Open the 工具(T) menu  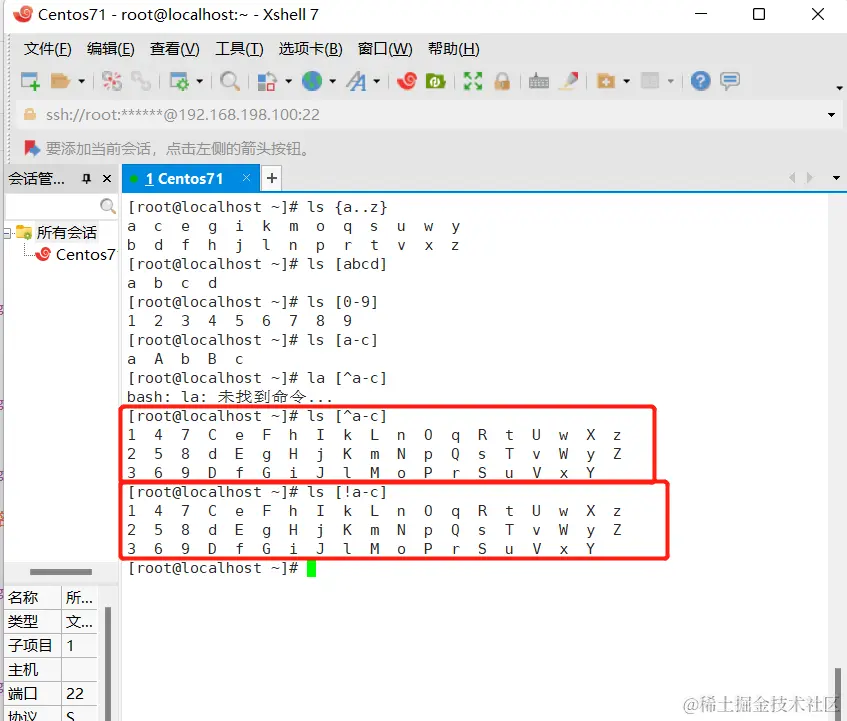pyautogui.click(x=239, y=49)
